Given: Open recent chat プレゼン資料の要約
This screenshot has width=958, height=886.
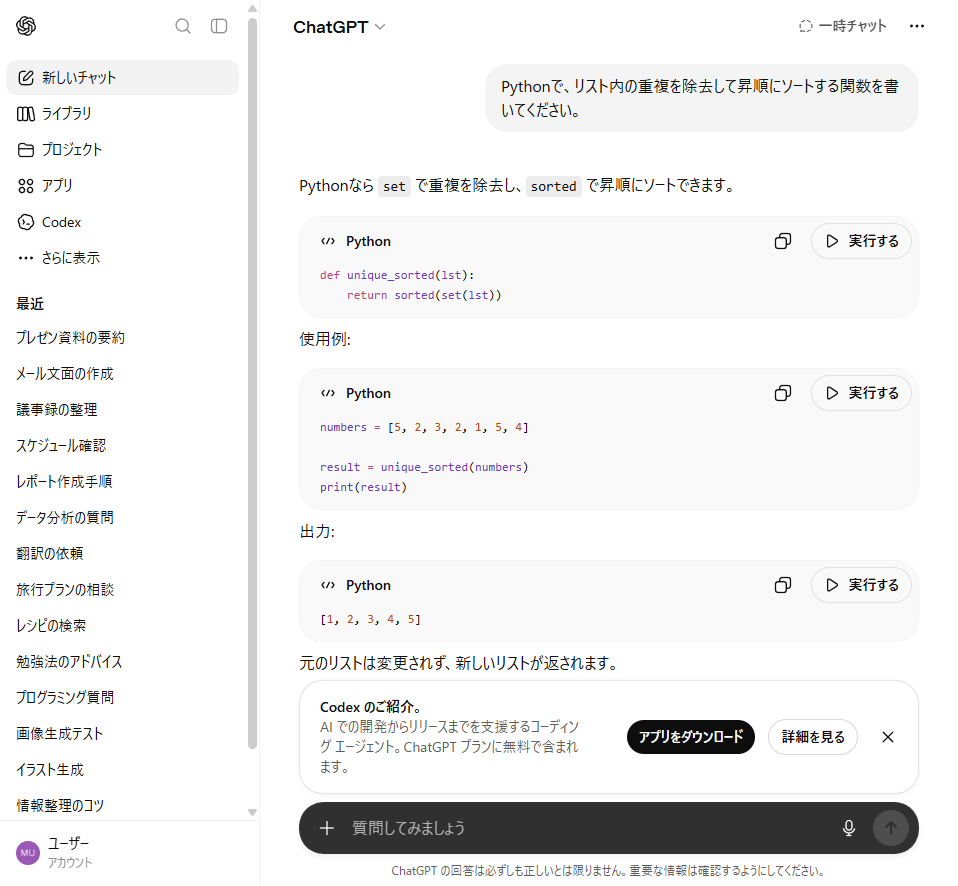Looking at the screenshot, I should pos(122,338).
